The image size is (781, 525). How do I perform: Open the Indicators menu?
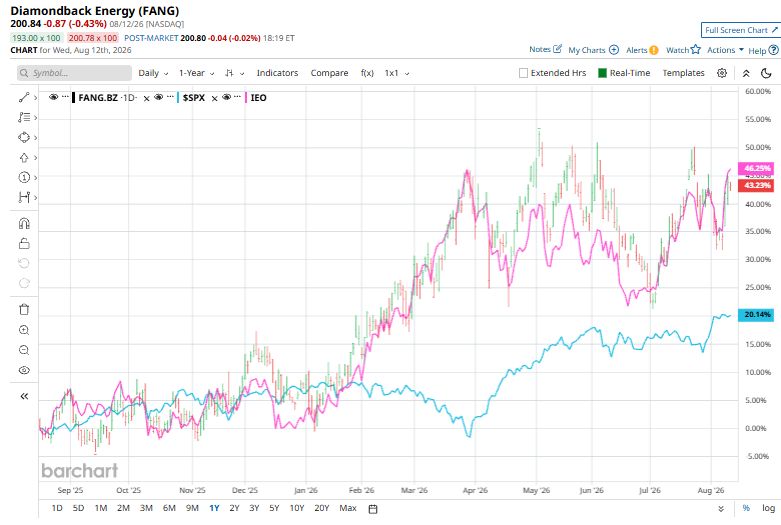point(277,73)
